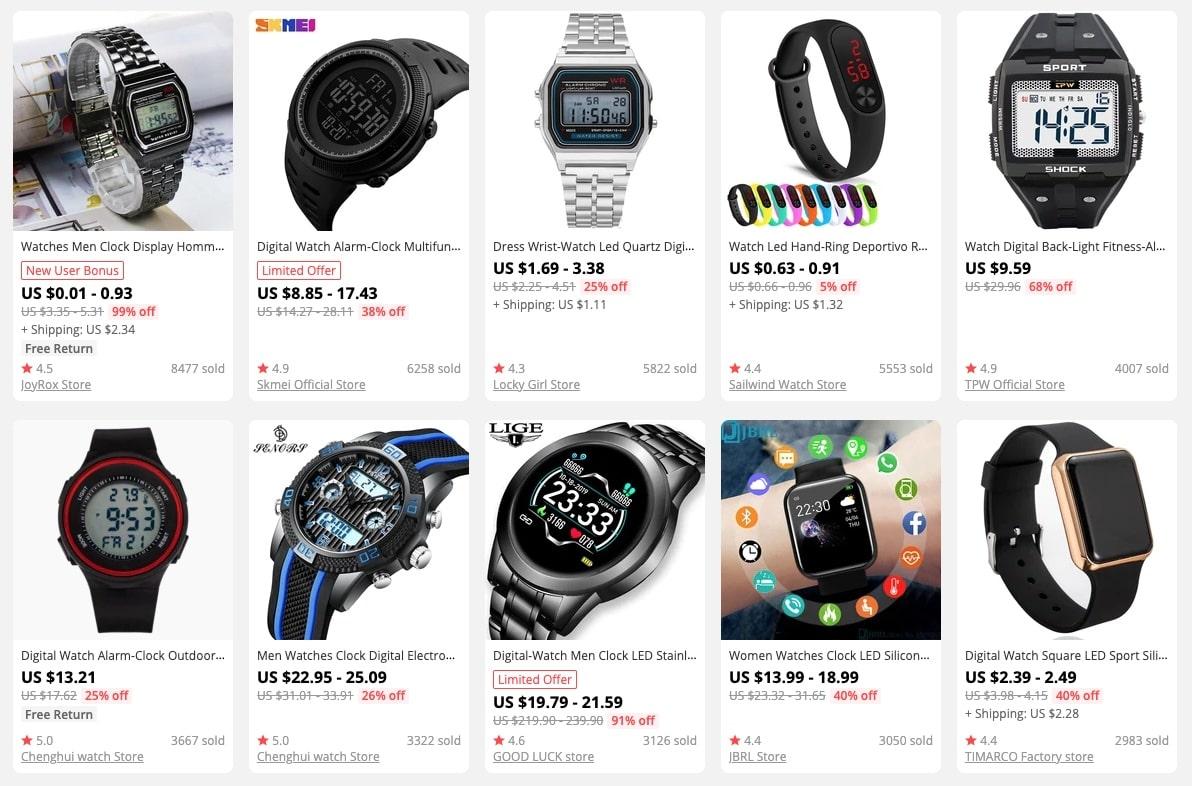
Task: Click the red-ring digital watch thumbnail
Action: click(x=123, y=530)
